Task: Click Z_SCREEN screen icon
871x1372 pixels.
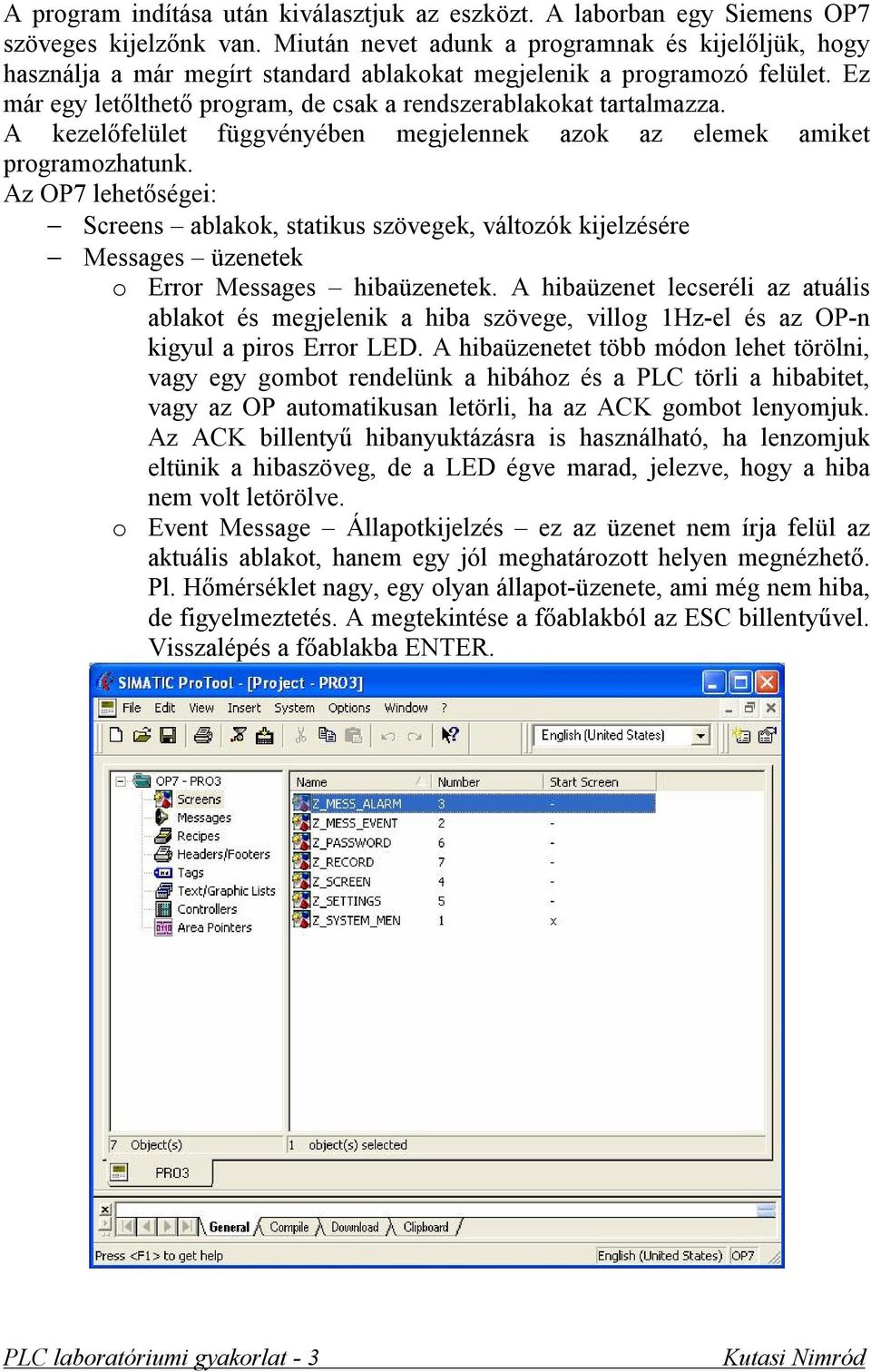Action: (301, 881)
